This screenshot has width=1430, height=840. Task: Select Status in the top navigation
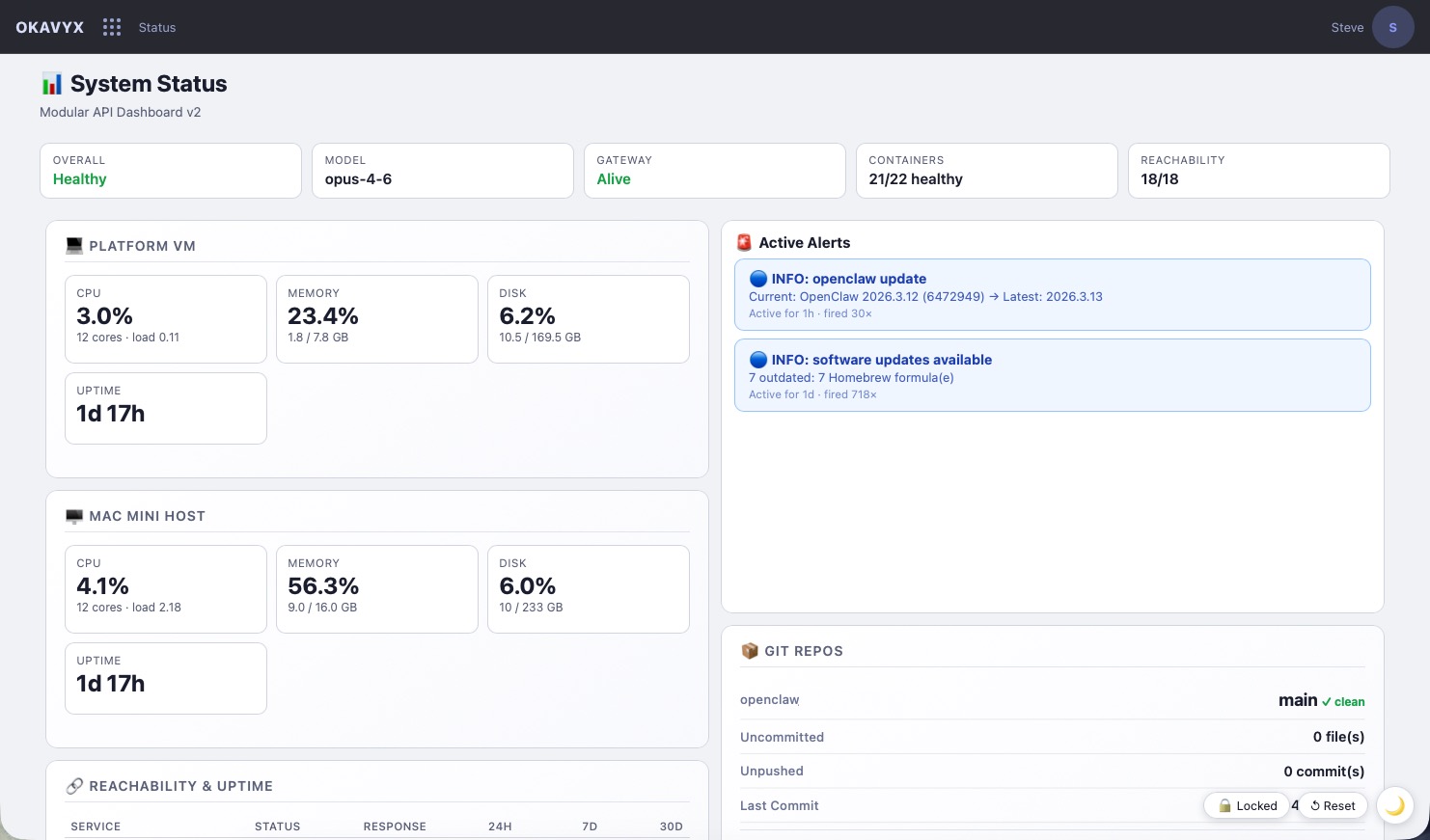click(156, 27)
